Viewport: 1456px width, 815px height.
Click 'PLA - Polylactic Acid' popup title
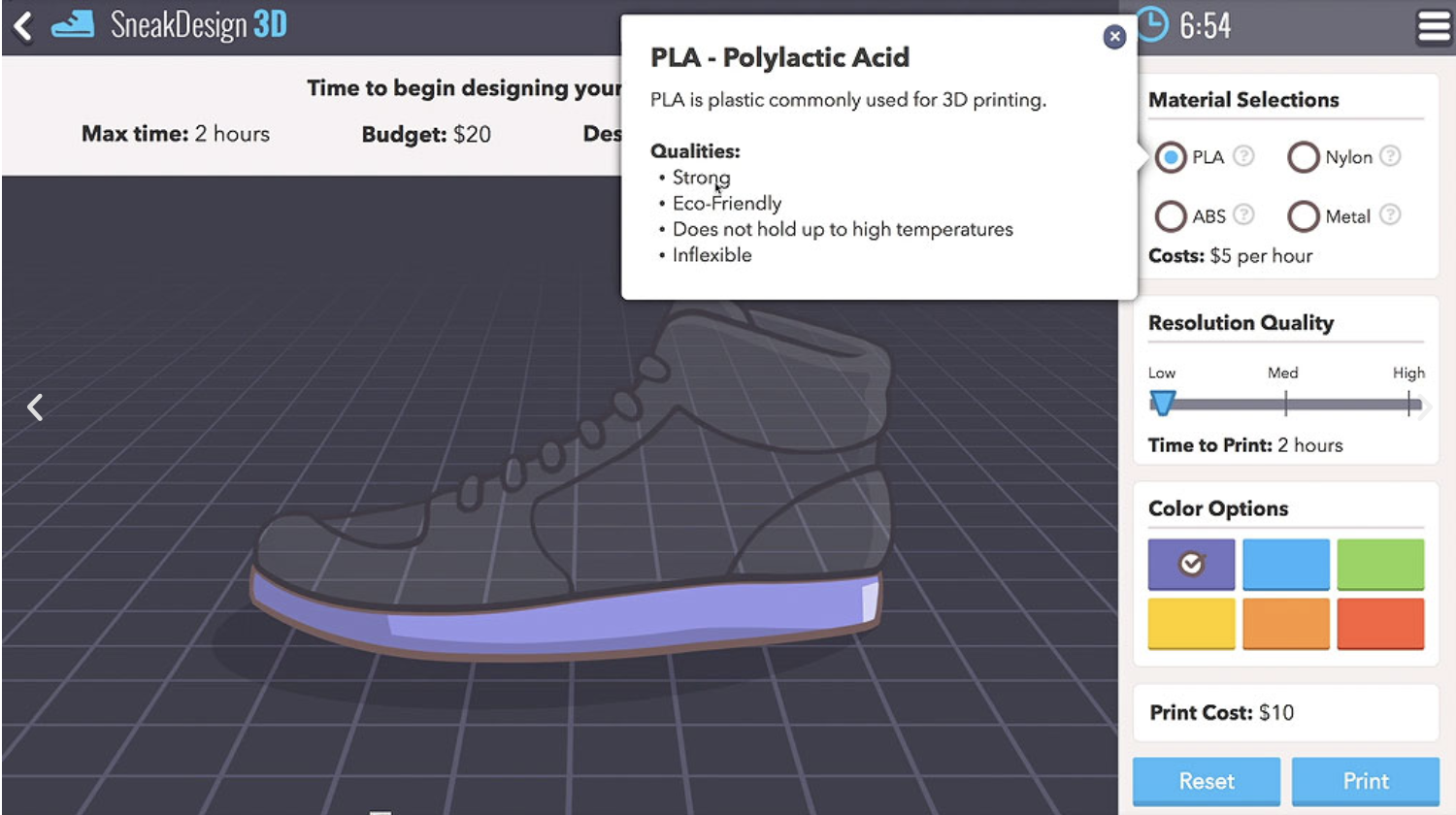[779, 58]
